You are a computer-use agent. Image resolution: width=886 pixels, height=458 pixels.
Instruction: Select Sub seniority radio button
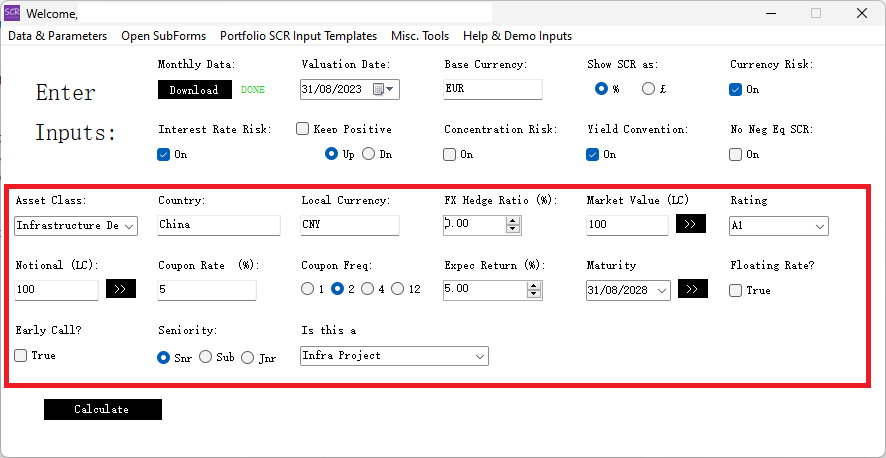point(206,357)
